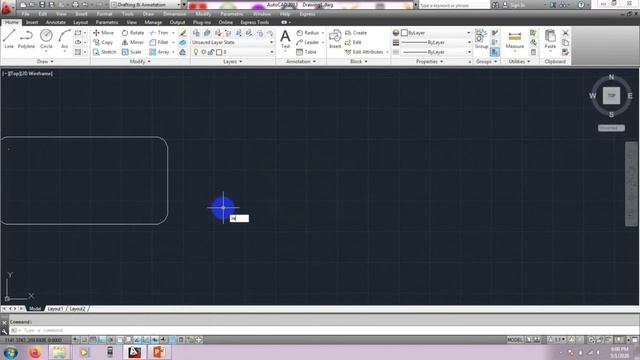640x360 pixels.
Task: Activate the Array command
Action: (x=159, y=52)
